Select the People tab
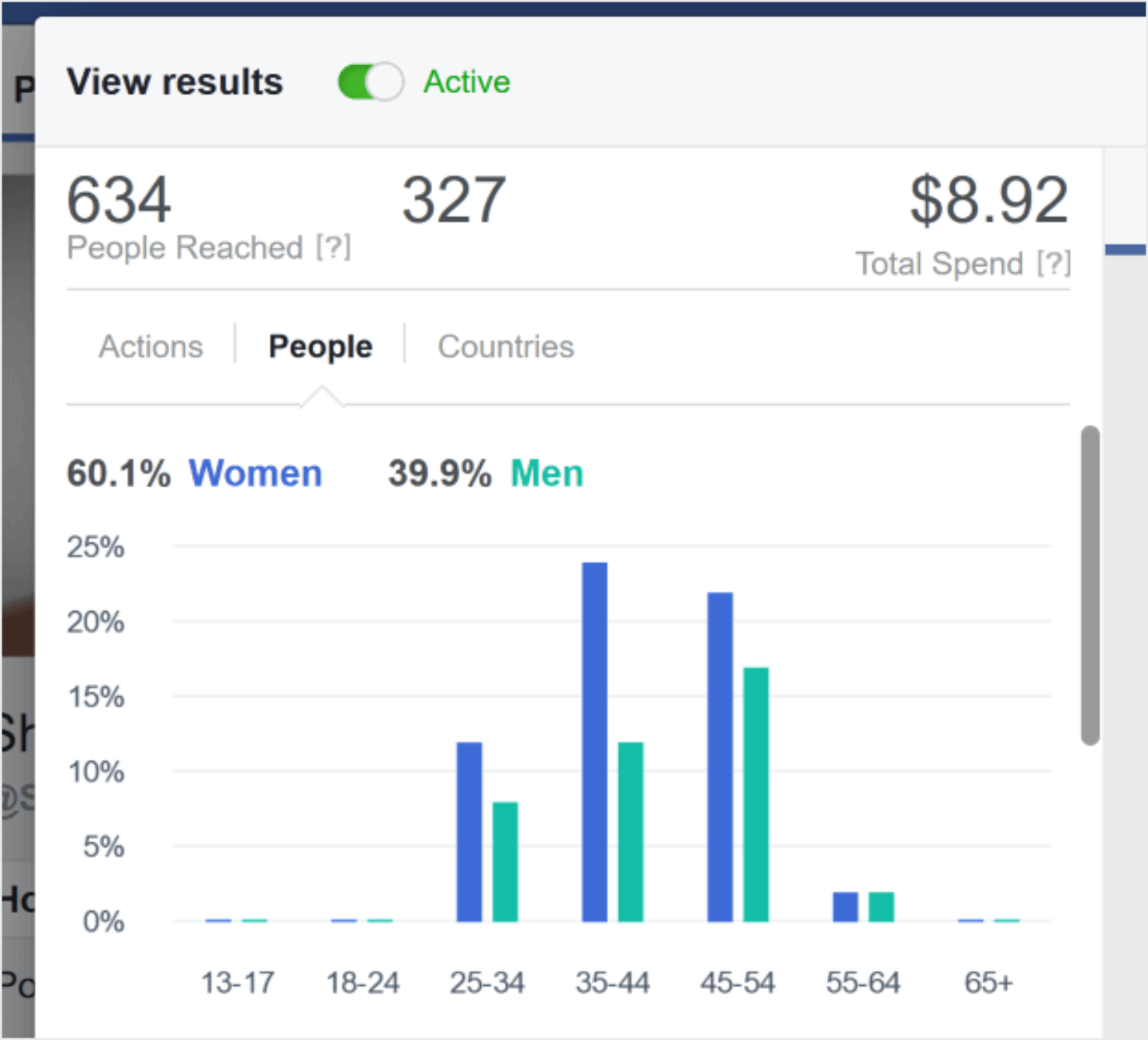 [320, 347]
